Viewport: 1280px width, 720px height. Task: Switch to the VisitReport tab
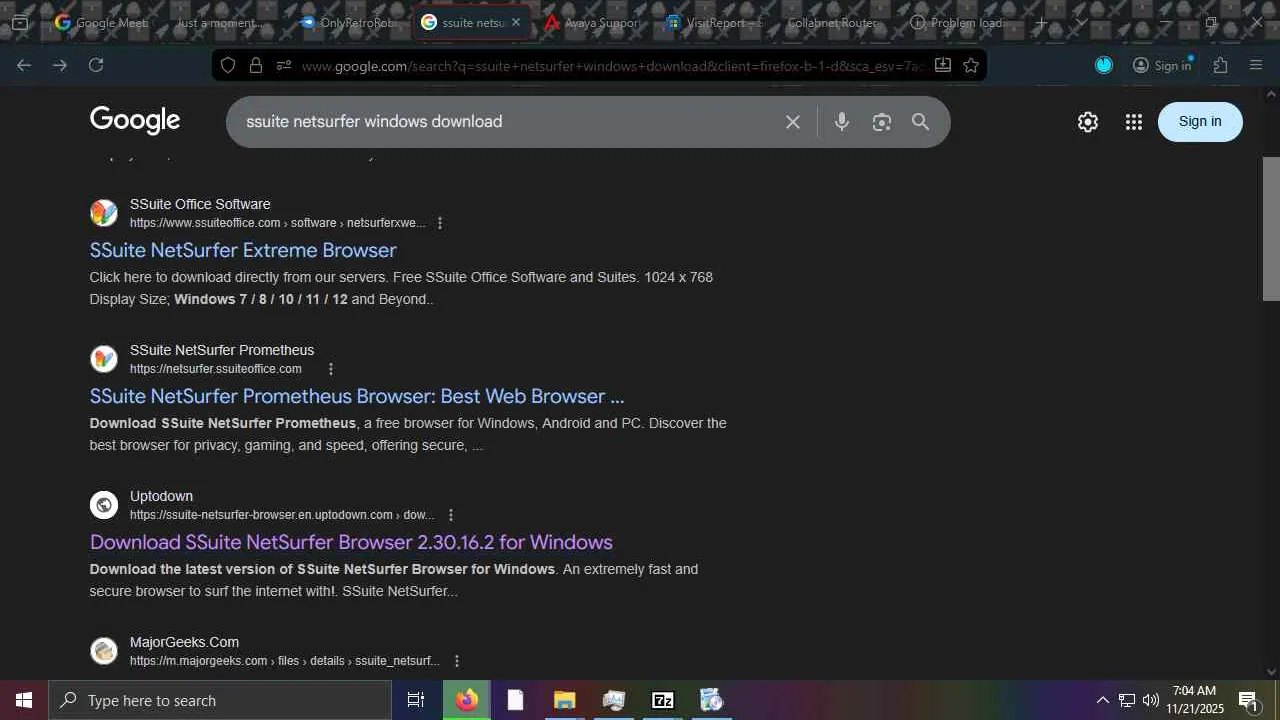pyautogui.click(x=715, y=22)
